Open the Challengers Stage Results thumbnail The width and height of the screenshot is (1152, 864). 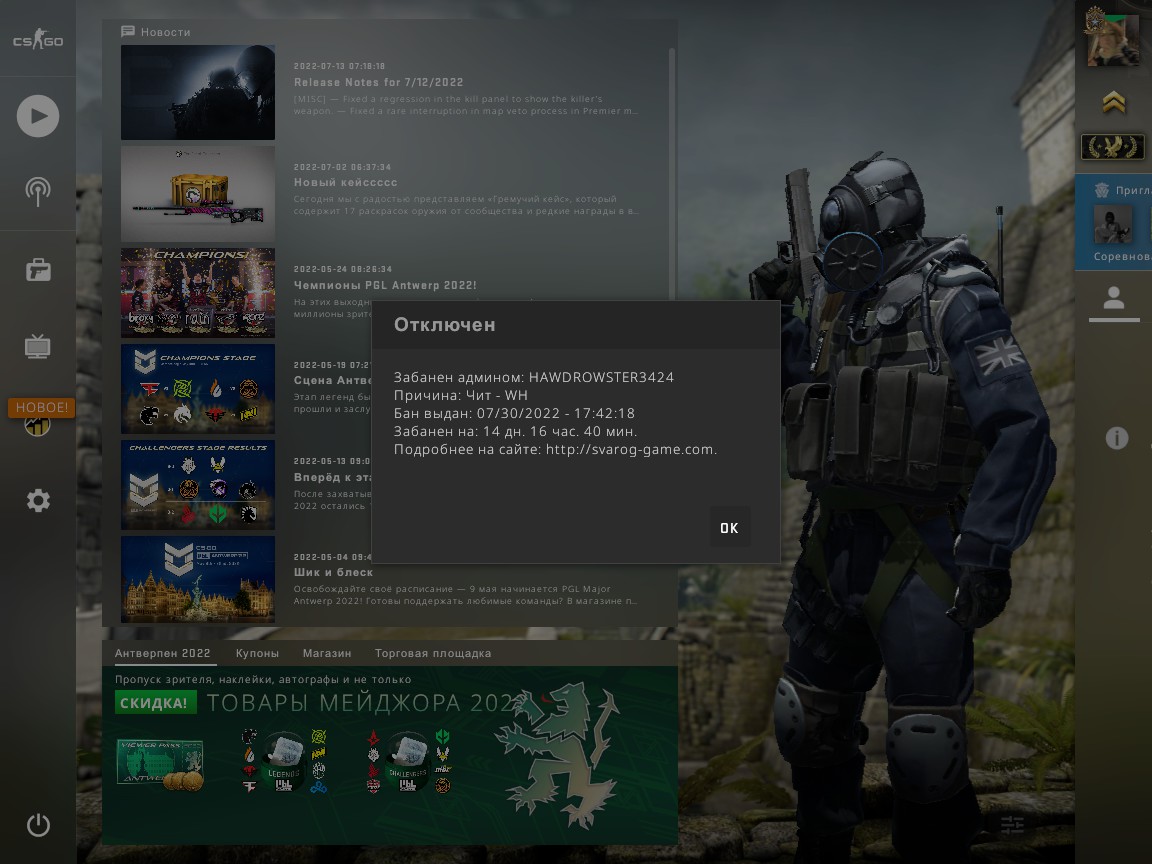click(198, 485)
